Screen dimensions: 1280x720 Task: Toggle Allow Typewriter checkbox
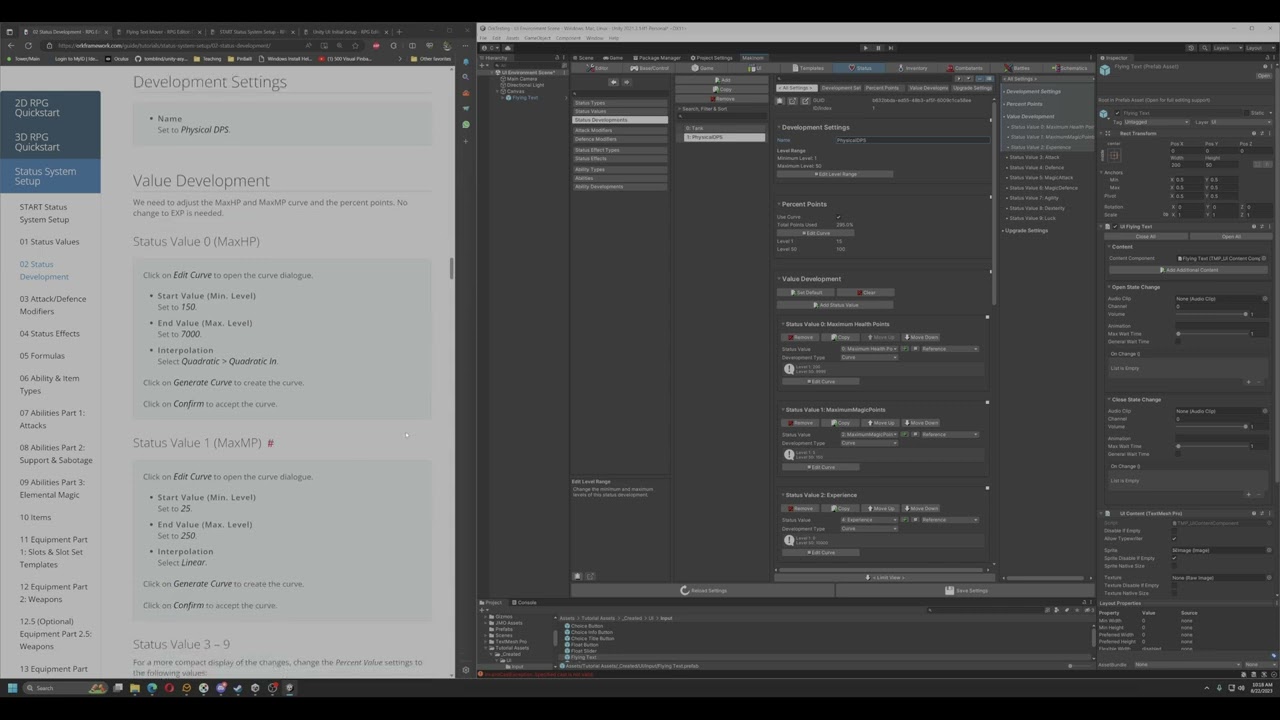click(x=1175, y=538)
